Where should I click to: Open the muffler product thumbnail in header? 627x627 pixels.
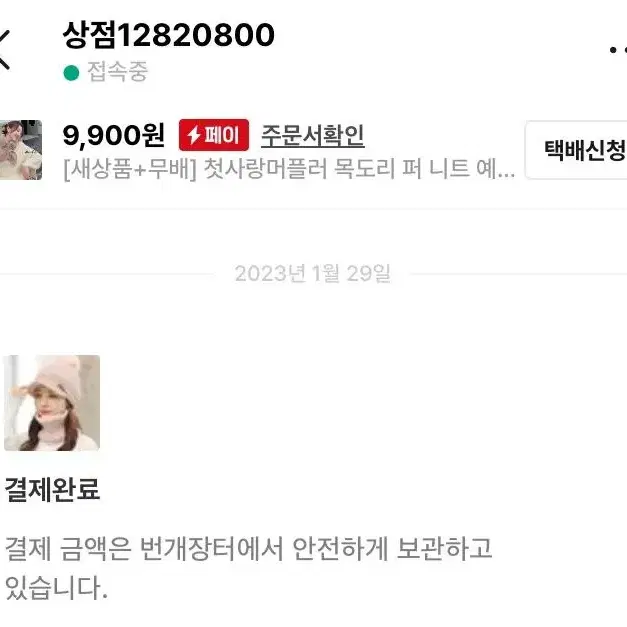point(21,150)
